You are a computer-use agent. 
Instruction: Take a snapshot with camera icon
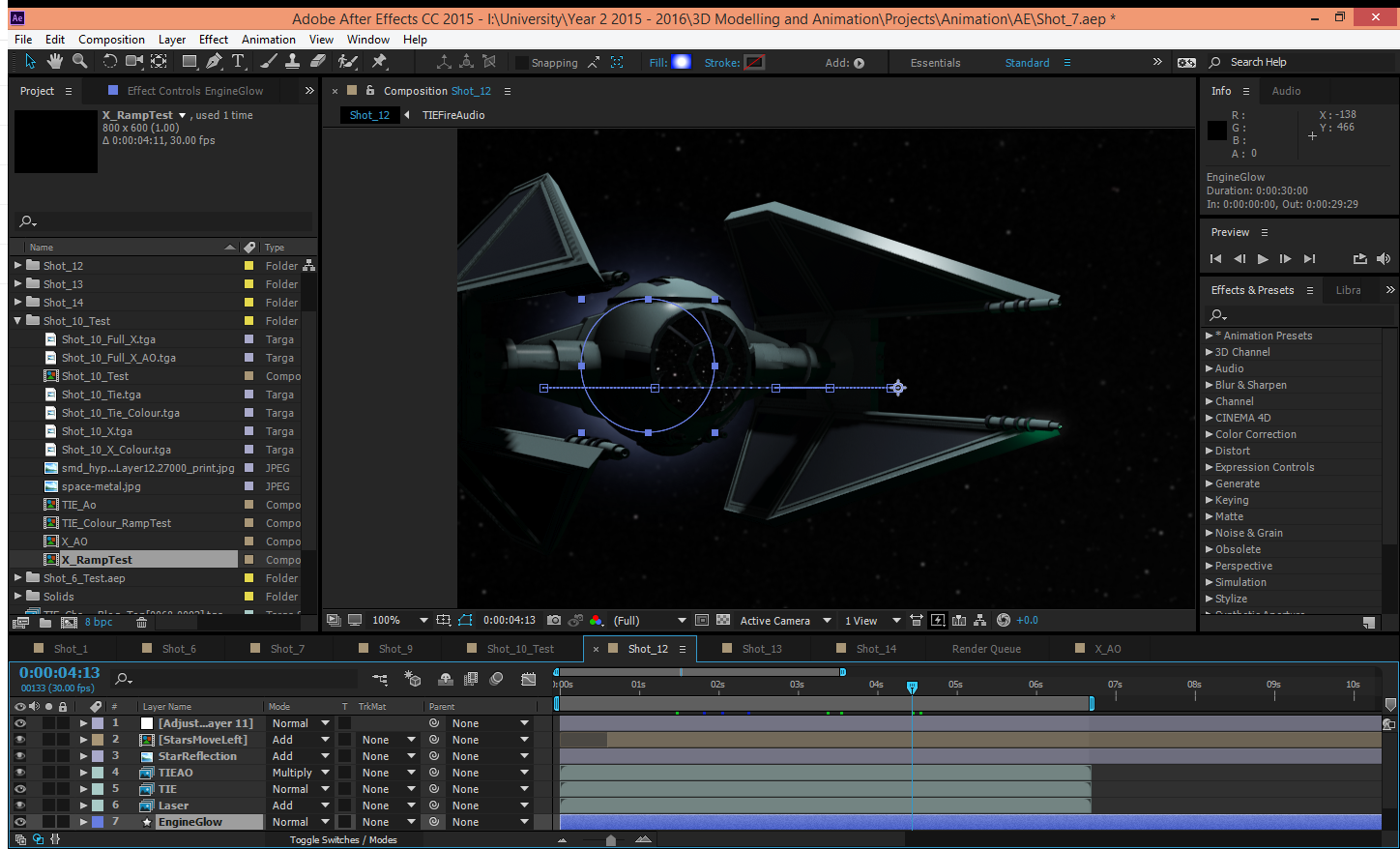click(x=554, y=621)
